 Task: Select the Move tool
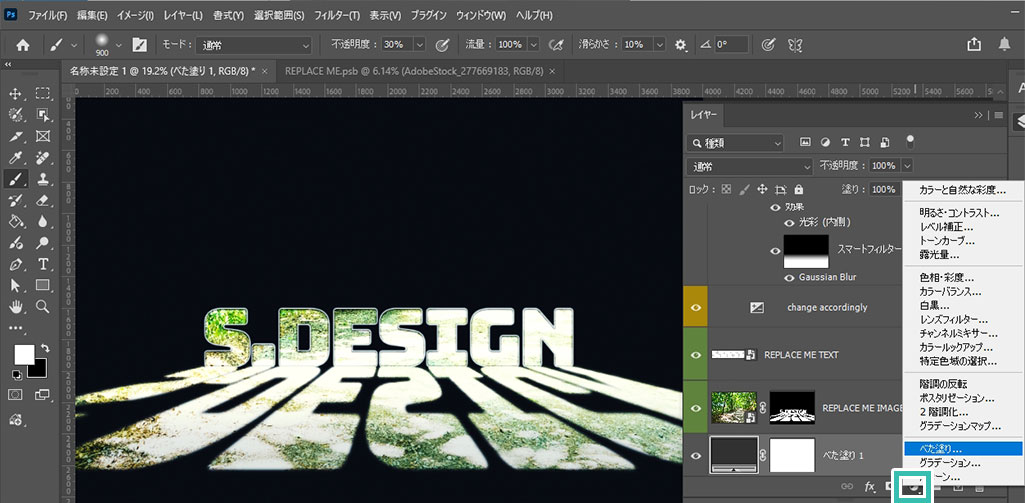pyautogui.click(x=16, y=93)
